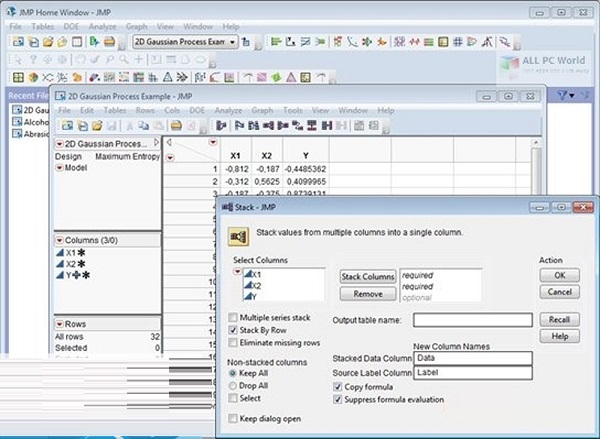Click Run Script green arrow in Home Window toolbar
The width and height of the screenshot is (600, 439).
94,41
